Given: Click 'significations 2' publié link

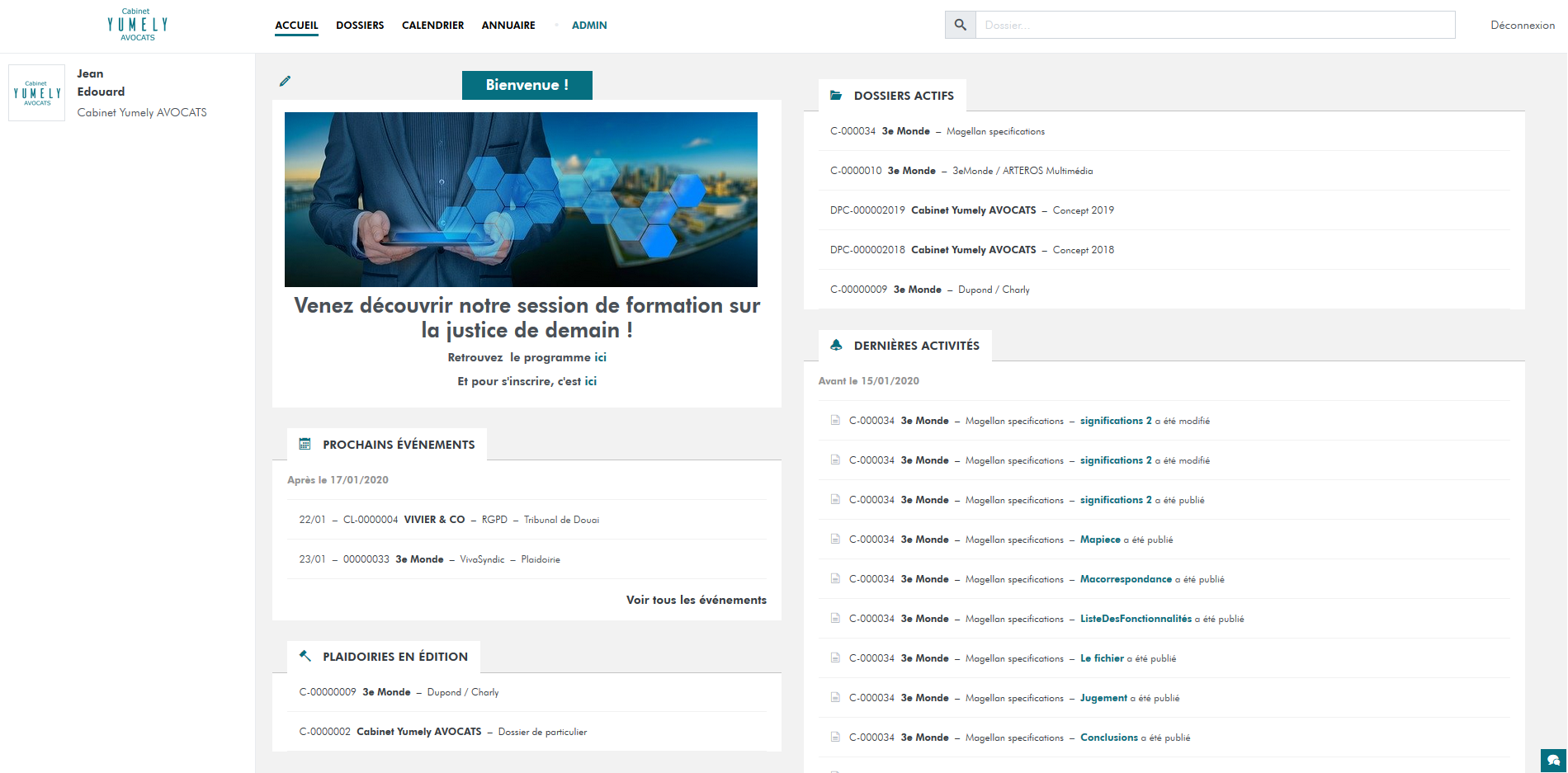Looking at the screenshot, I should point(1116,500).
